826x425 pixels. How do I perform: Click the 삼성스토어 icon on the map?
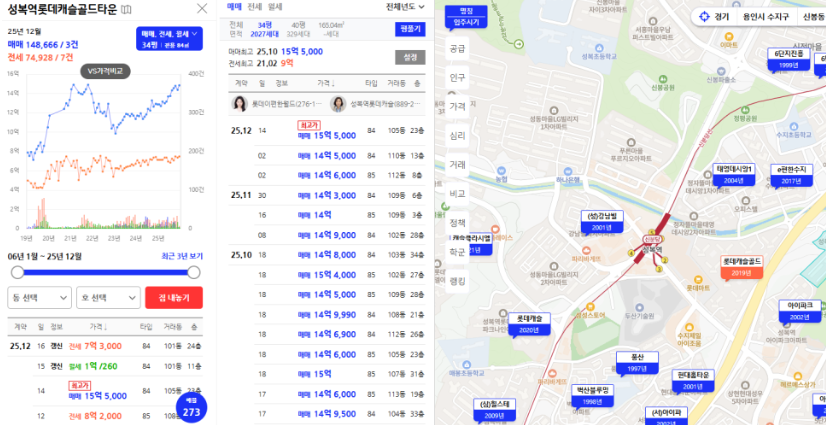click(590, 307)
